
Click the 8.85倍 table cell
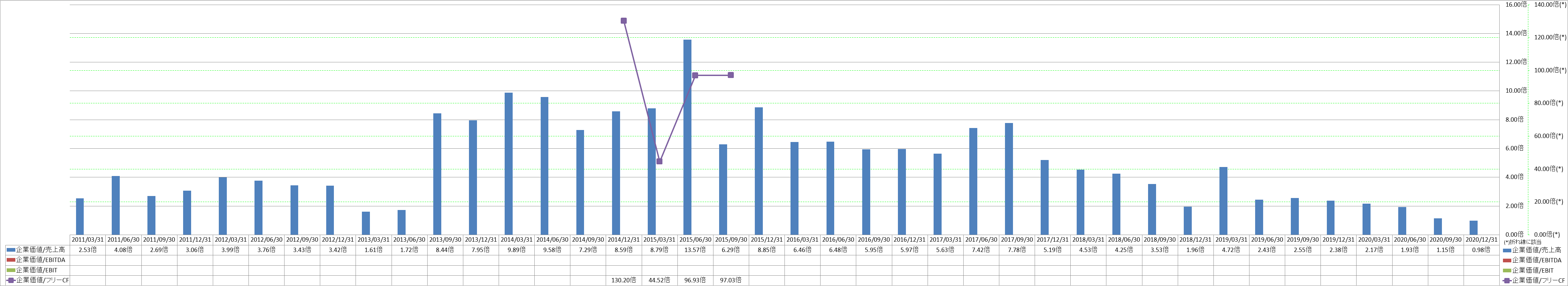766,250
